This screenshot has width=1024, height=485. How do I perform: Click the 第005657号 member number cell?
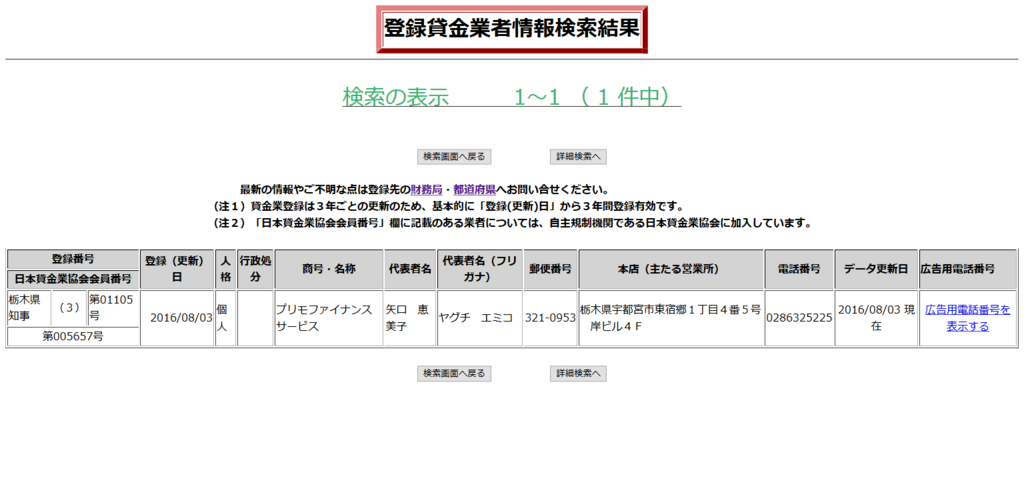pos(73,337)
